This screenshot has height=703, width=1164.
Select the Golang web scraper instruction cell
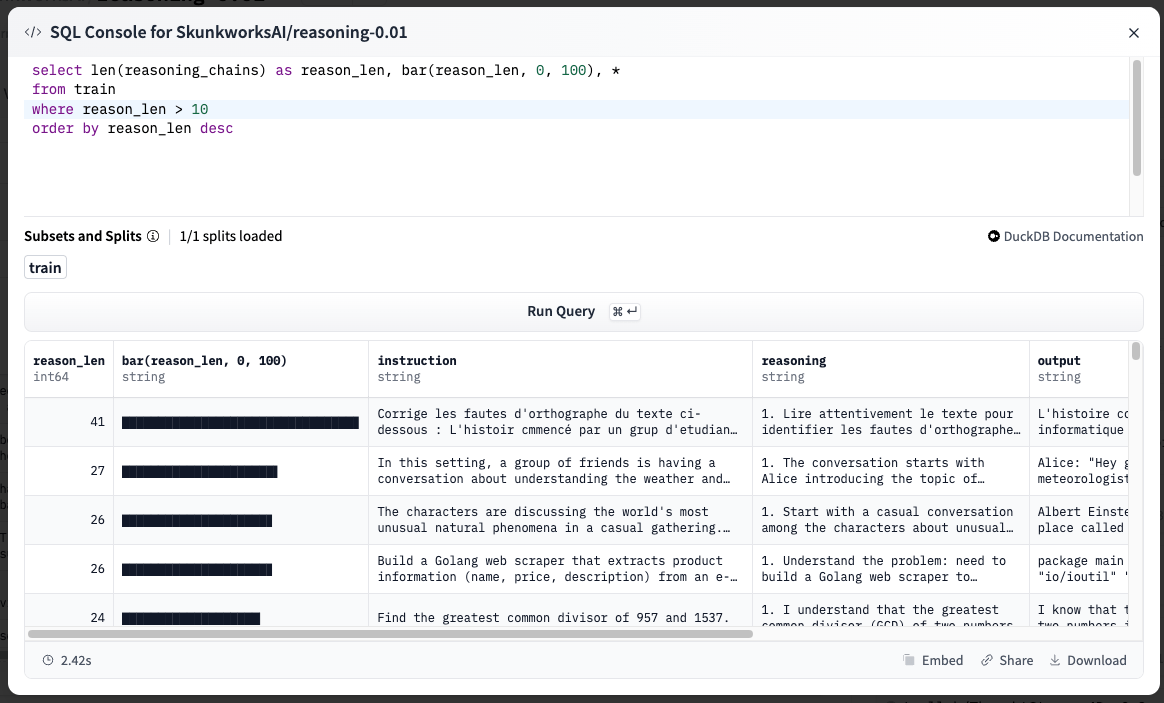[x=559, y=569]
